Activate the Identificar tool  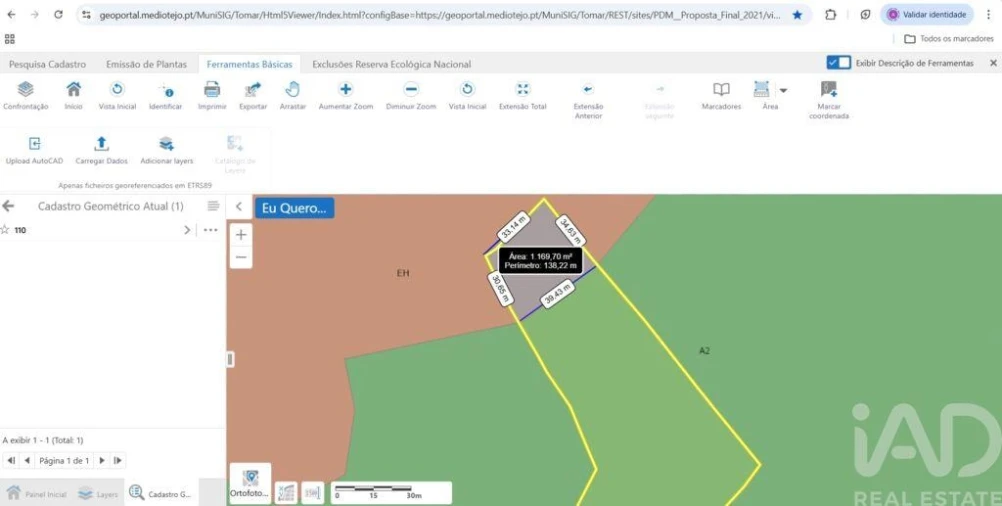click(166, 96)
